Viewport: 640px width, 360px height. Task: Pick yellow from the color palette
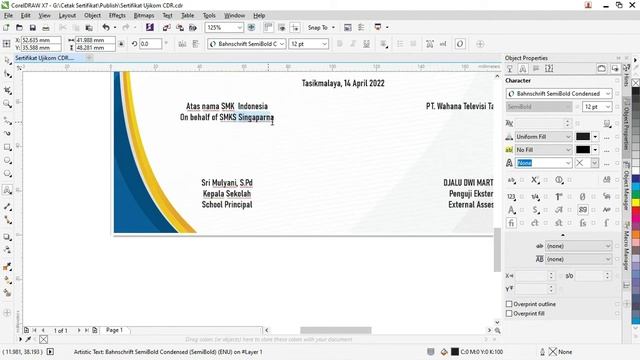[636, 202]
